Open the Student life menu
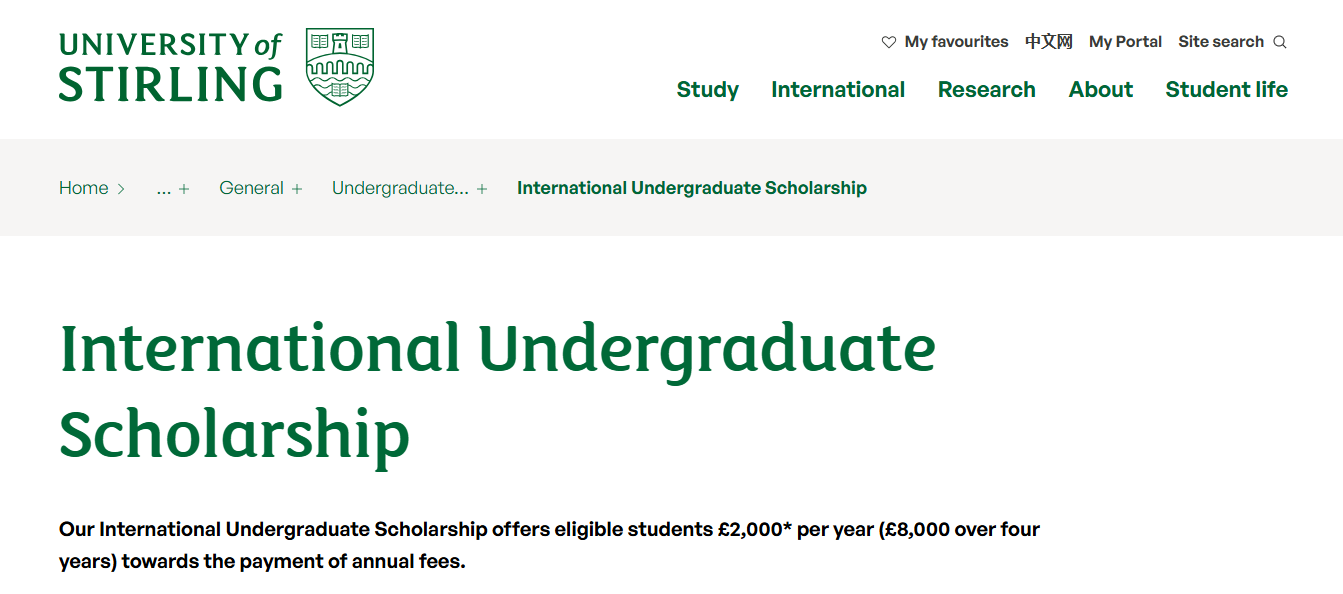Screen dimensions: 1343x594 coord(1226,89)
